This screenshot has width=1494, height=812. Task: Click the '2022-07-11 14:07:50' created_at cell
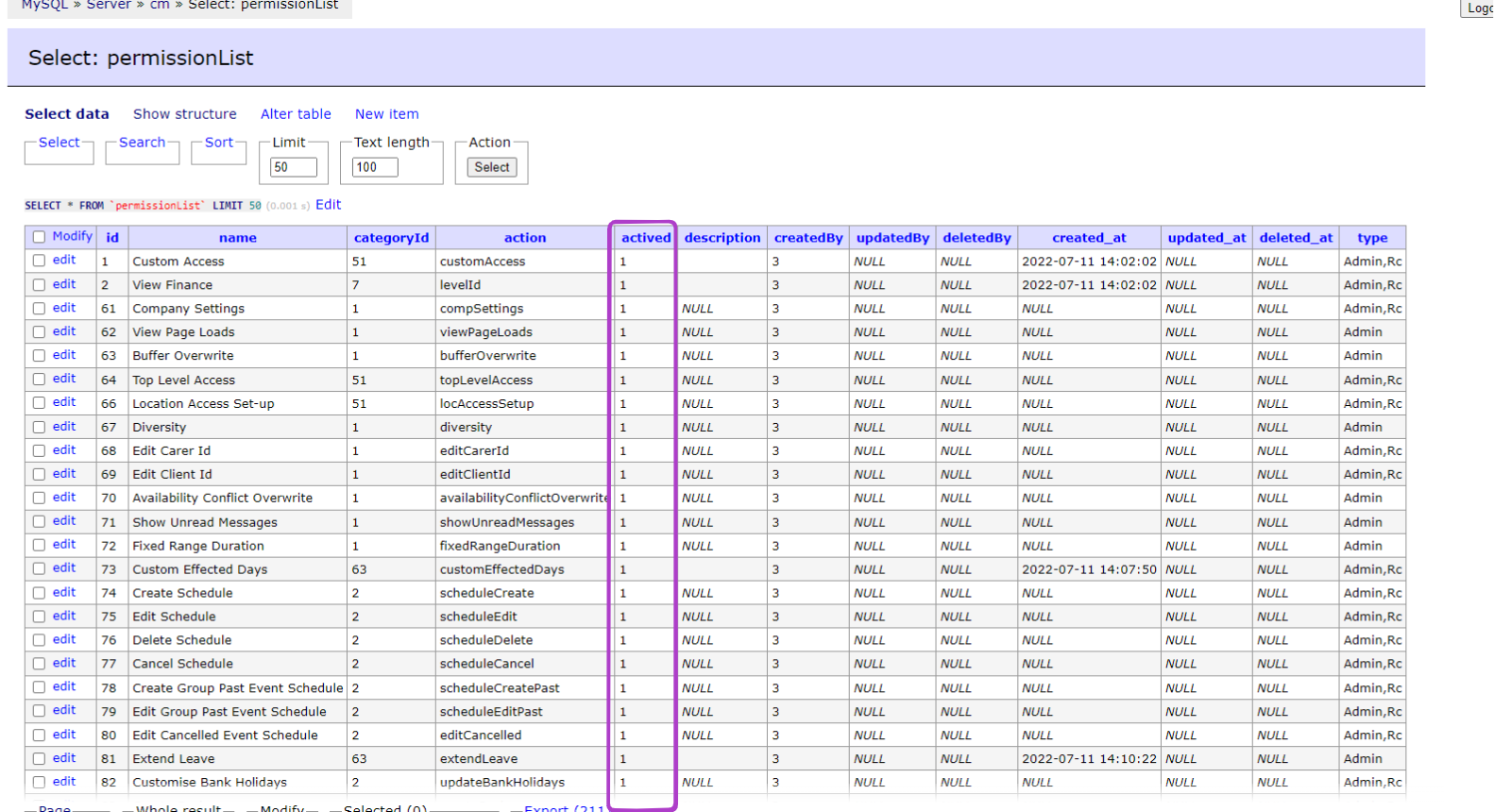pyautogui.click(x=1089, y=569)
